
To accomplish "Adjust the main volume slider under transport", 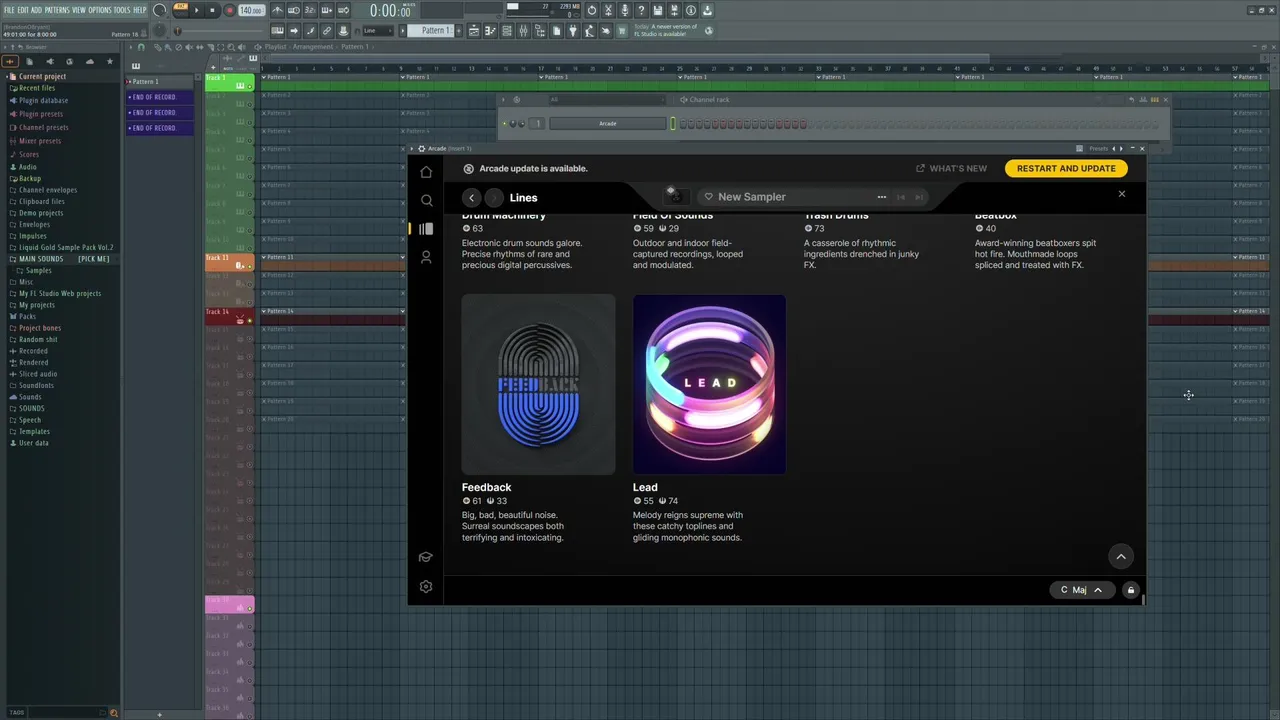I will click(220, 30).
